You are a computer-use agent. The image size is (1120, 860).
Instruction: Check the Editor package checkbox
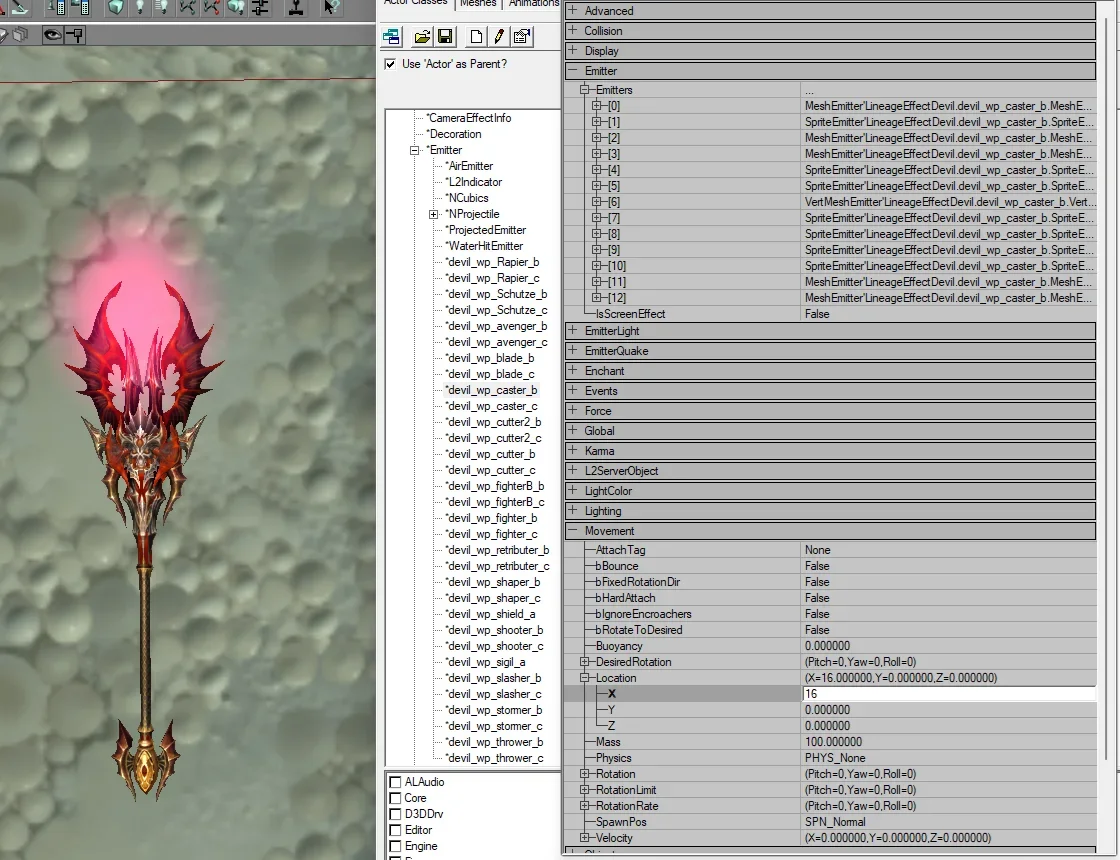[x=395, y=830]
